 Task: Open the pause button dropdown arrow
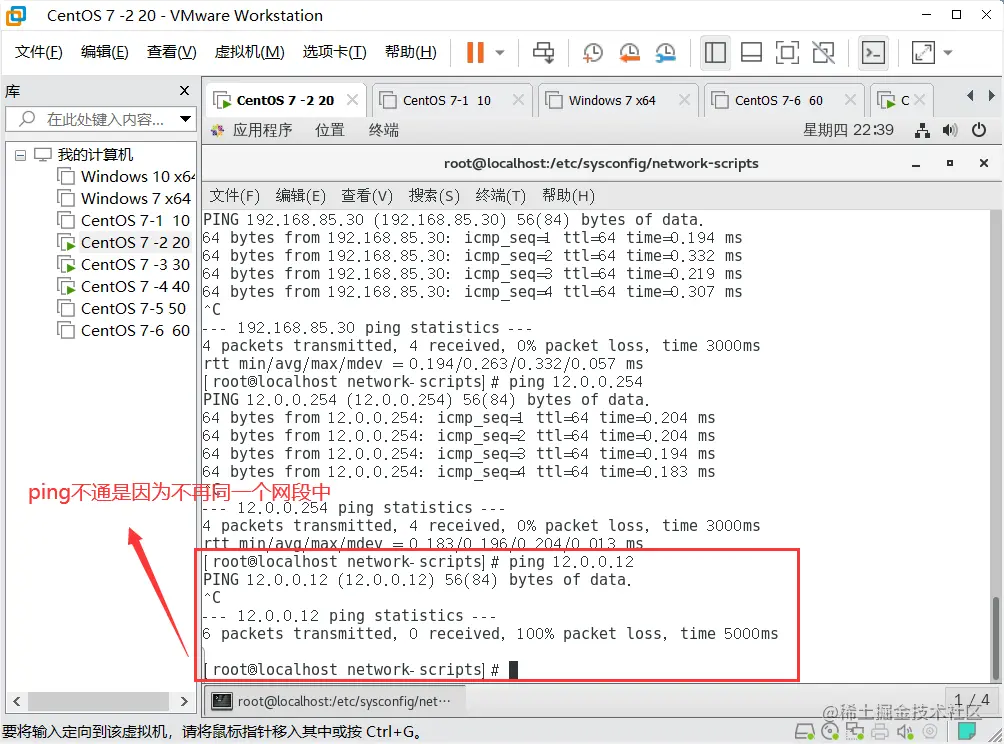(x=498, y=54)
